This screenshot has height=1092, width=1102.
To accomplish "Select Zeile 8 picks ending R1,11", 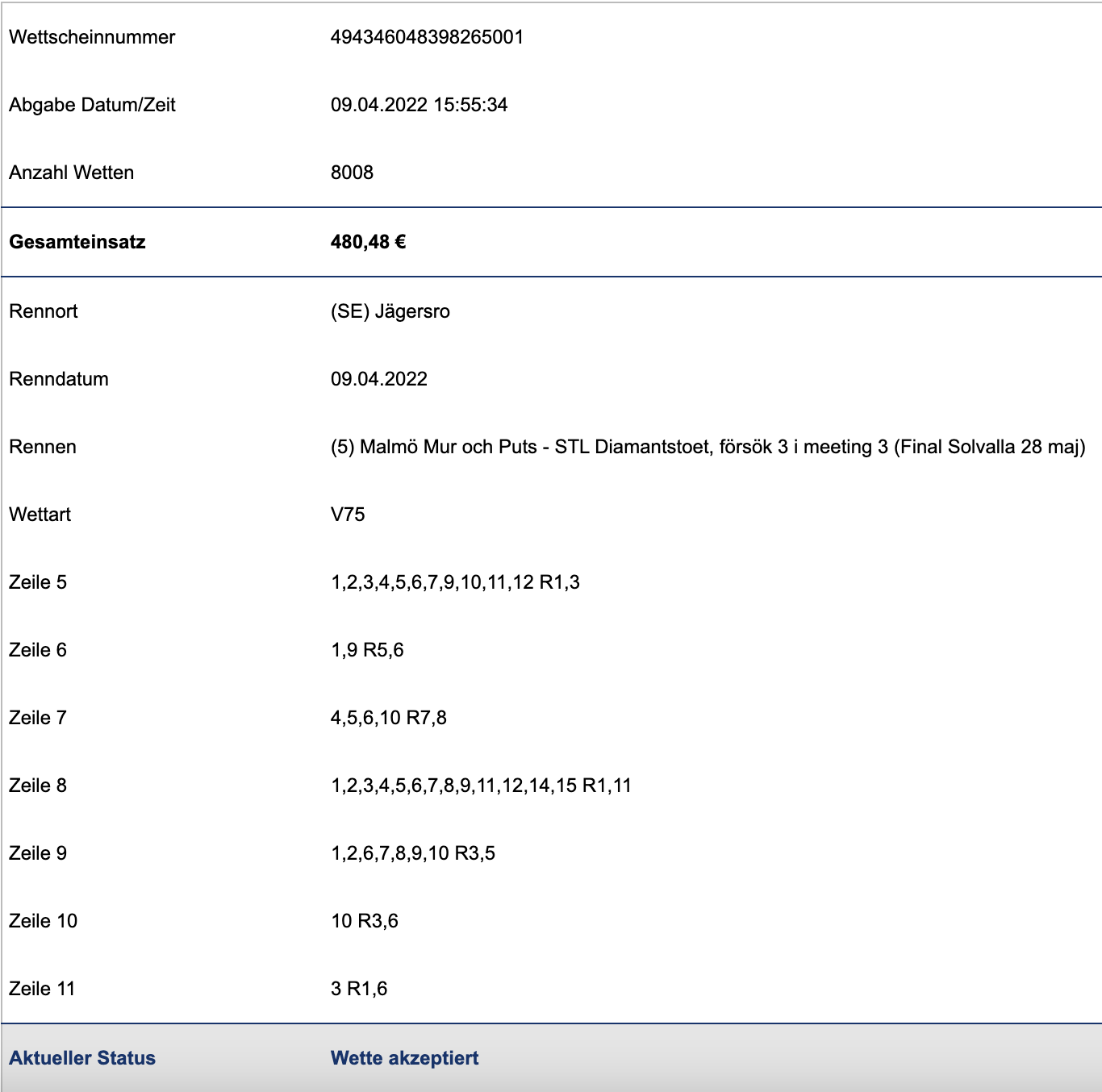I will pyautogui.click(x=481, y=786).
